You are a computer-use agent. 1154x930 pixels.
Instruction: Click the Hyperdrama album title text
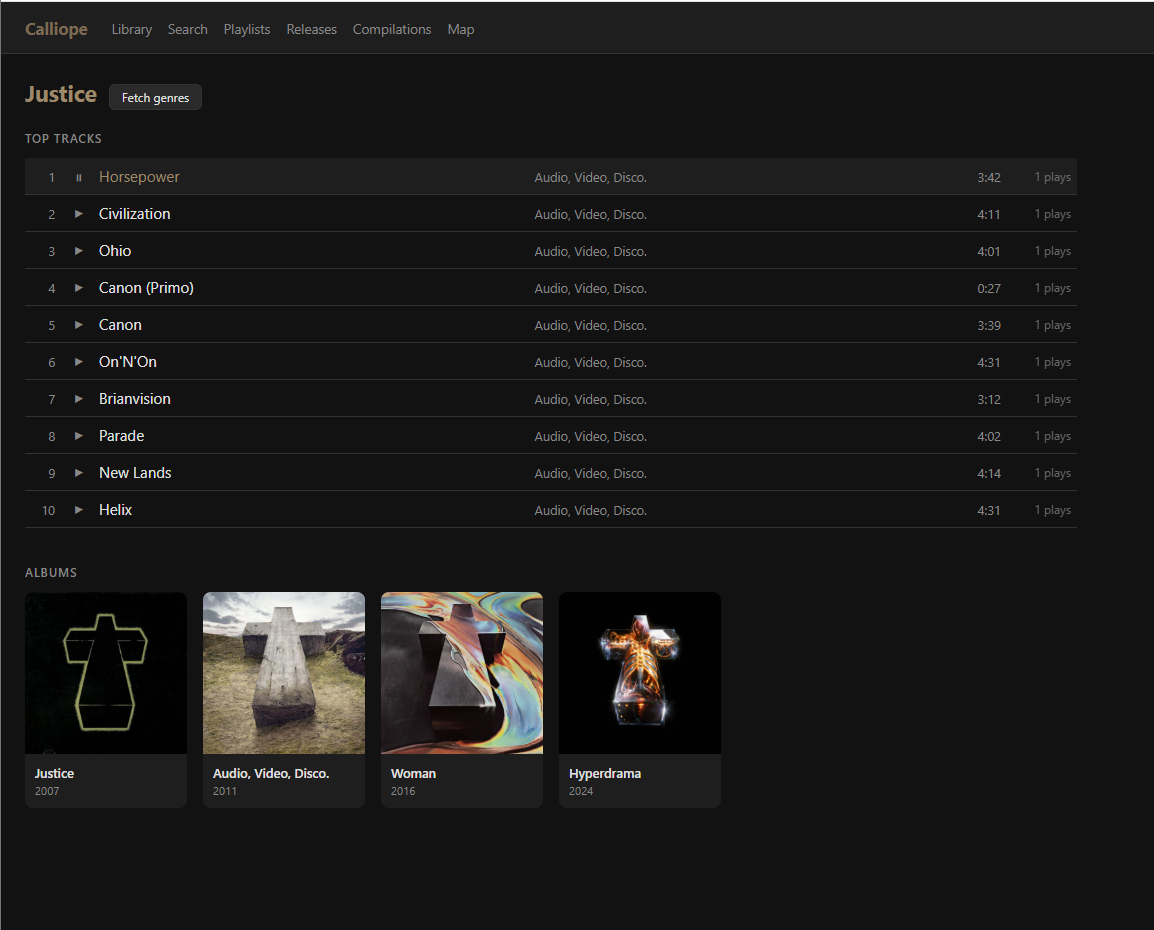click(x=605, y=773)
